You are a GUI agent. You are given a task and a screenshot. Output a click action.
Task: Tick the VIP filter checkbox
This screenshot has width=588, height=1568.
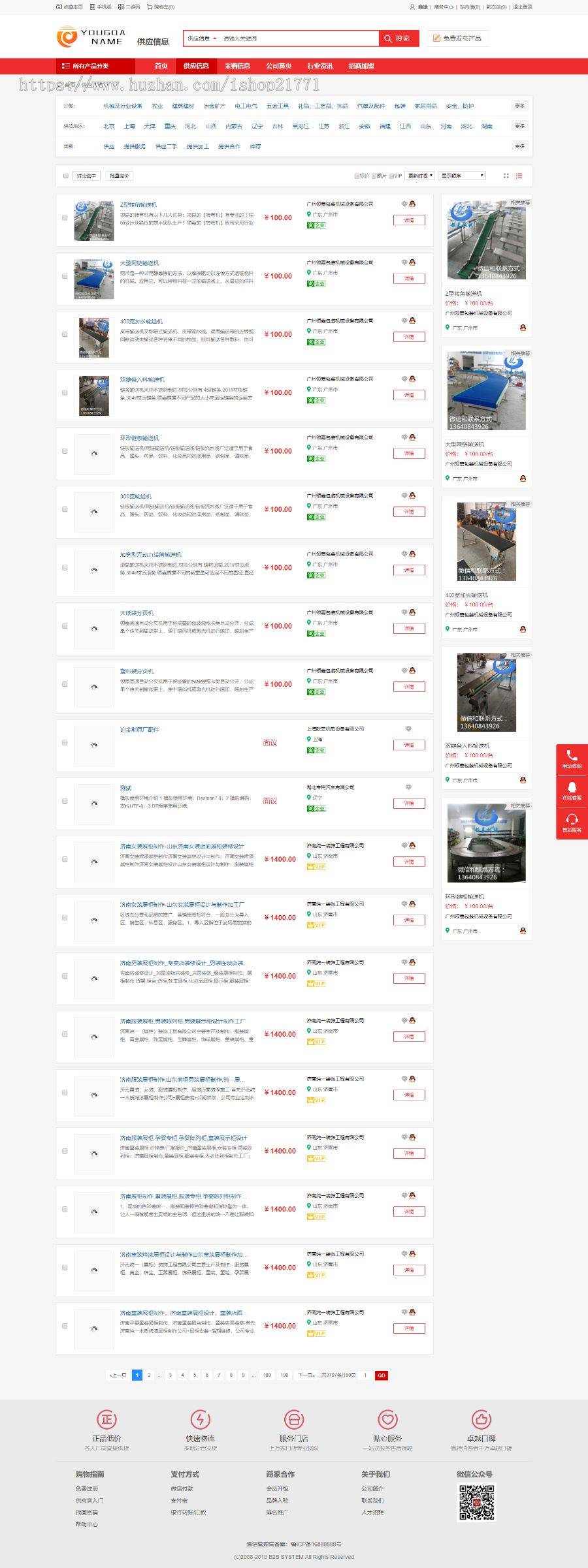pos(391,176)
